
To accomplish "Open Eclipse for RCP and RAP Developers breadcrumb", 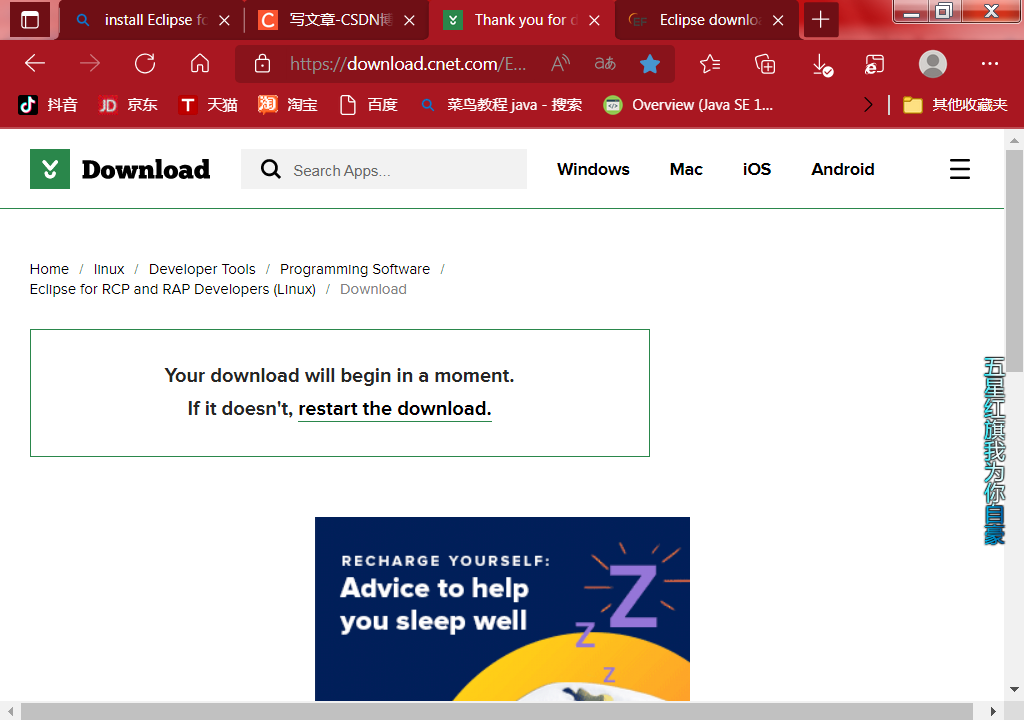I will [172, 289].
